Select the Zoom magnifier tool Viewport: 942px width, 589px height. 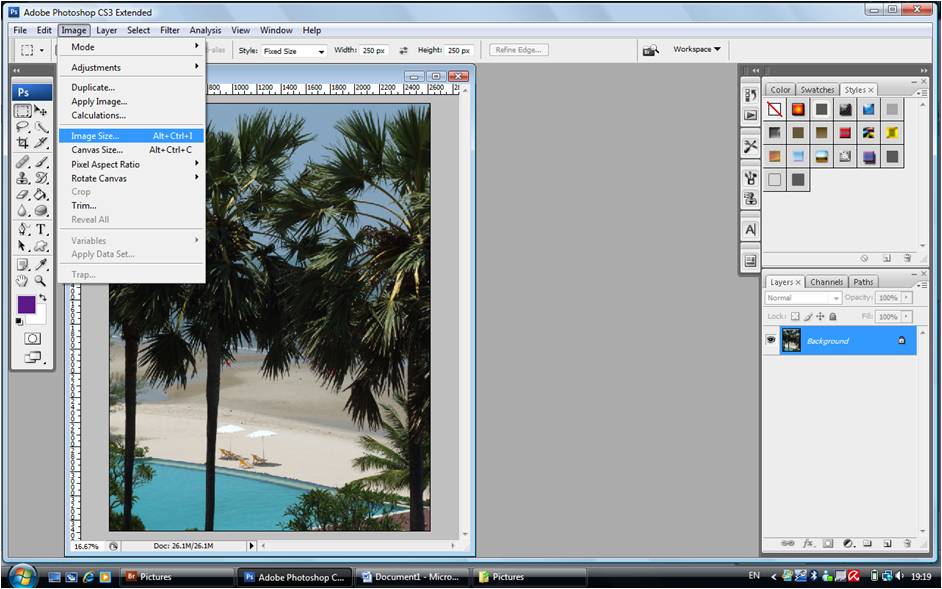(41, 281)
